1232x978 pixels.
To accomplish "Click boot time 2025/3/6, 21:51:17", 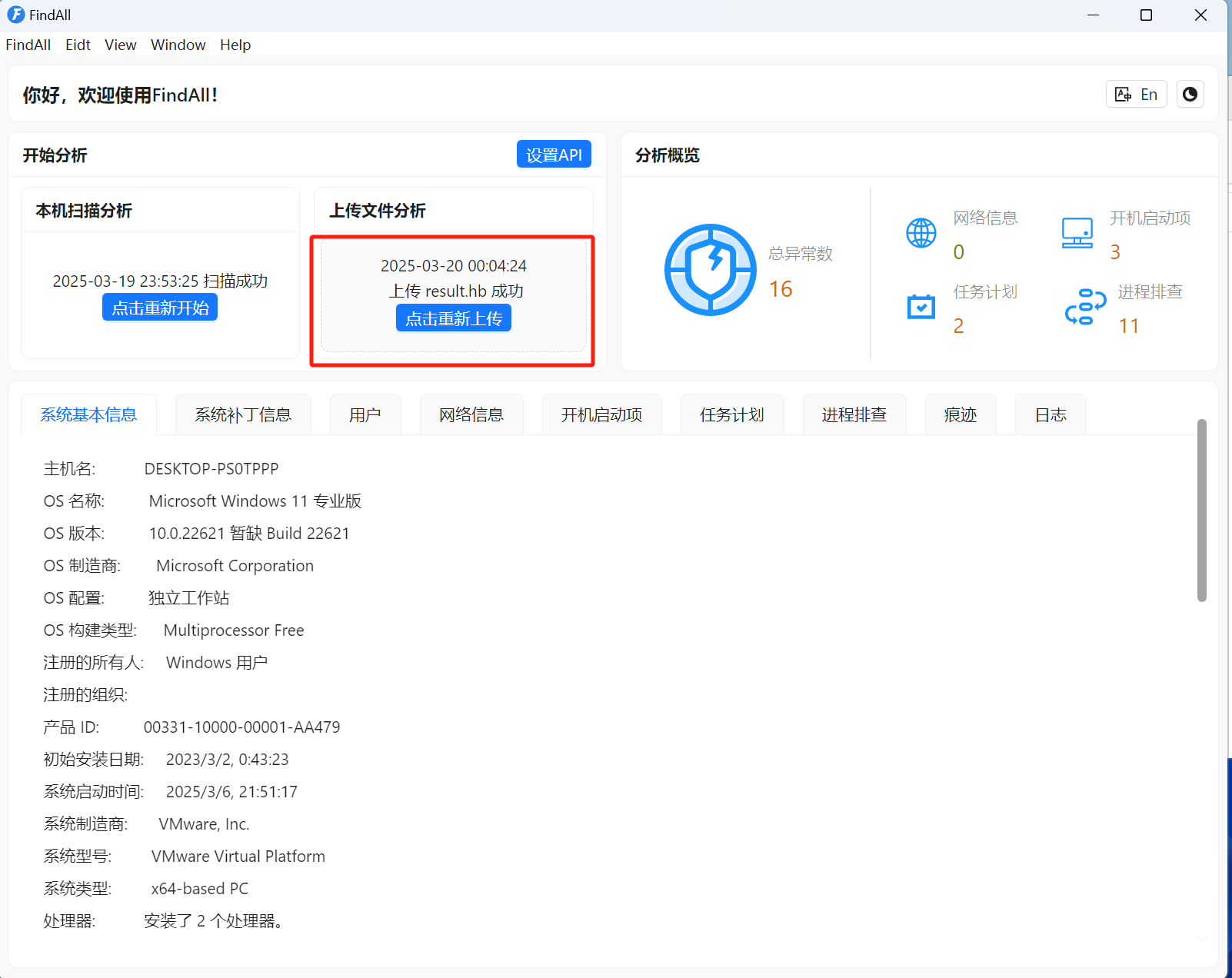I will pyautogui.click(x=231, y=792).
